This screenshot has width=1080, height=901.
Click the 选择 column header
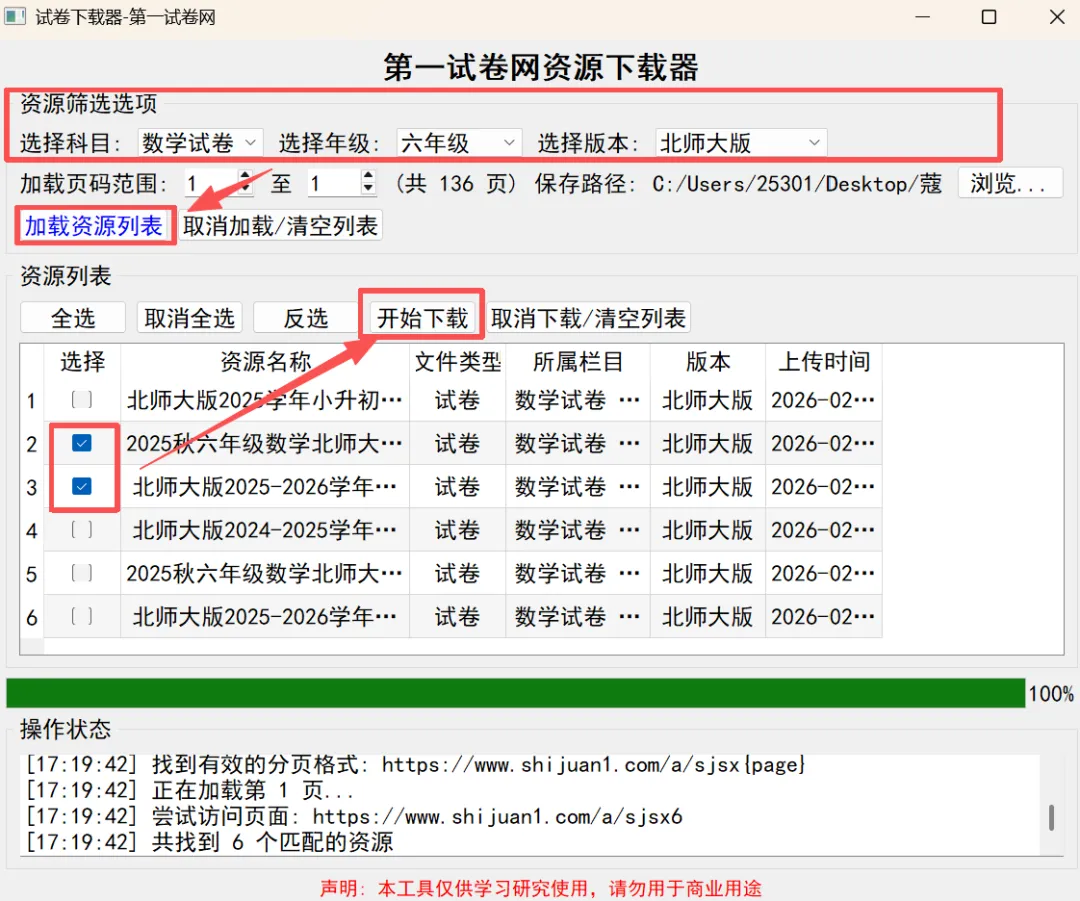(x=82, y=362)
